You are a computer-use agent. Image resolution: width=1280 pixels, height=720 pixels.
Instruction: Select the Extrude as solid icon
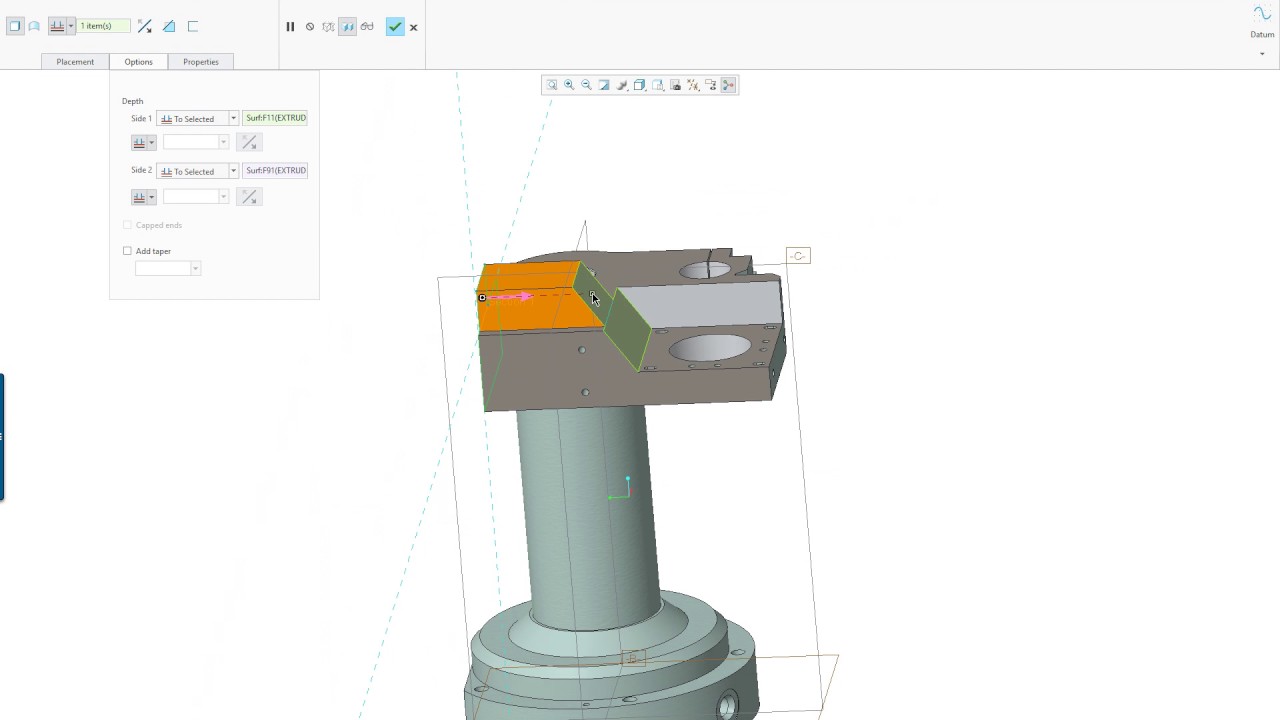15,26
